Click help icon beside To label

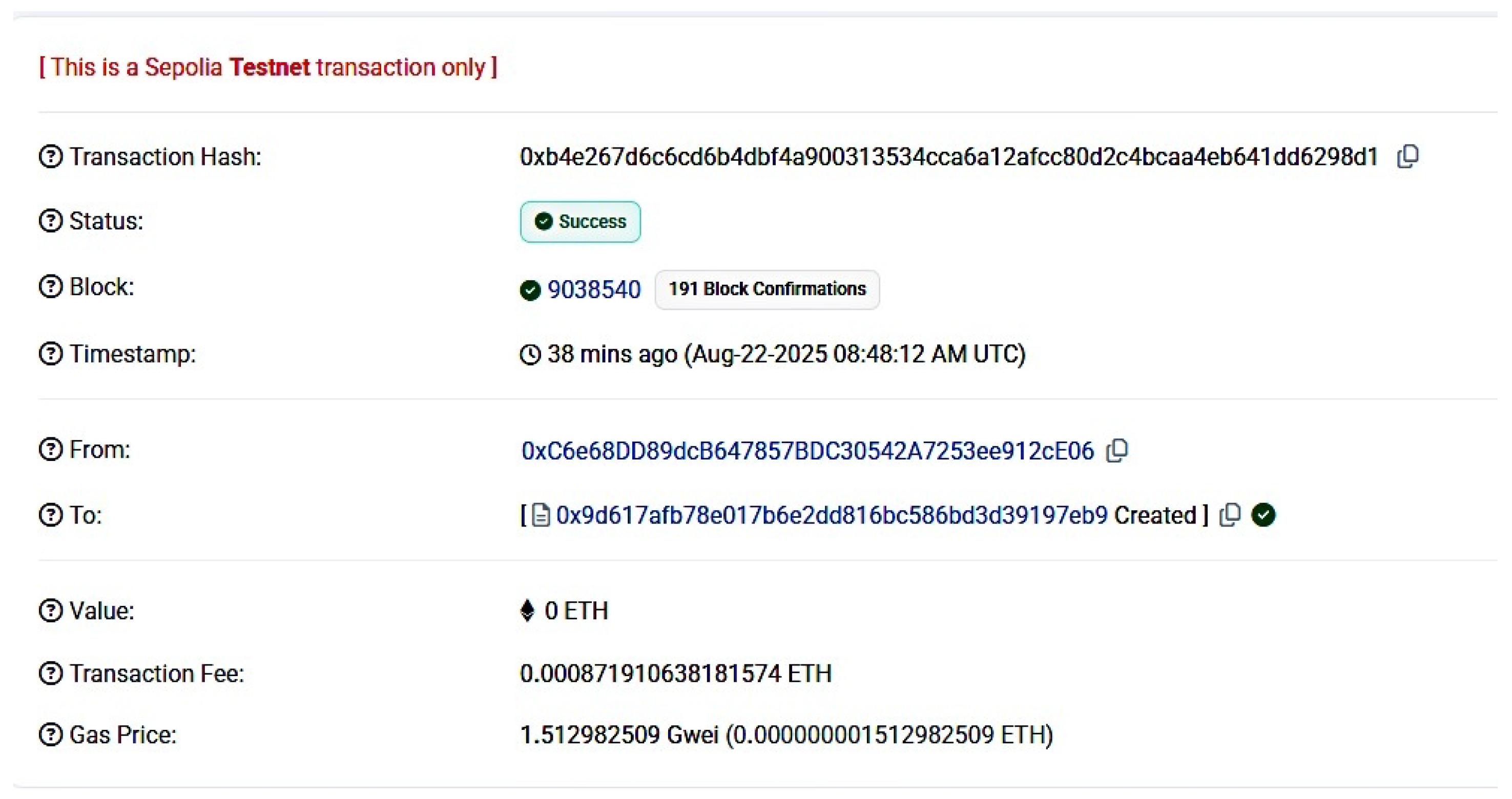pyautogui.click(x=51, y=515)
